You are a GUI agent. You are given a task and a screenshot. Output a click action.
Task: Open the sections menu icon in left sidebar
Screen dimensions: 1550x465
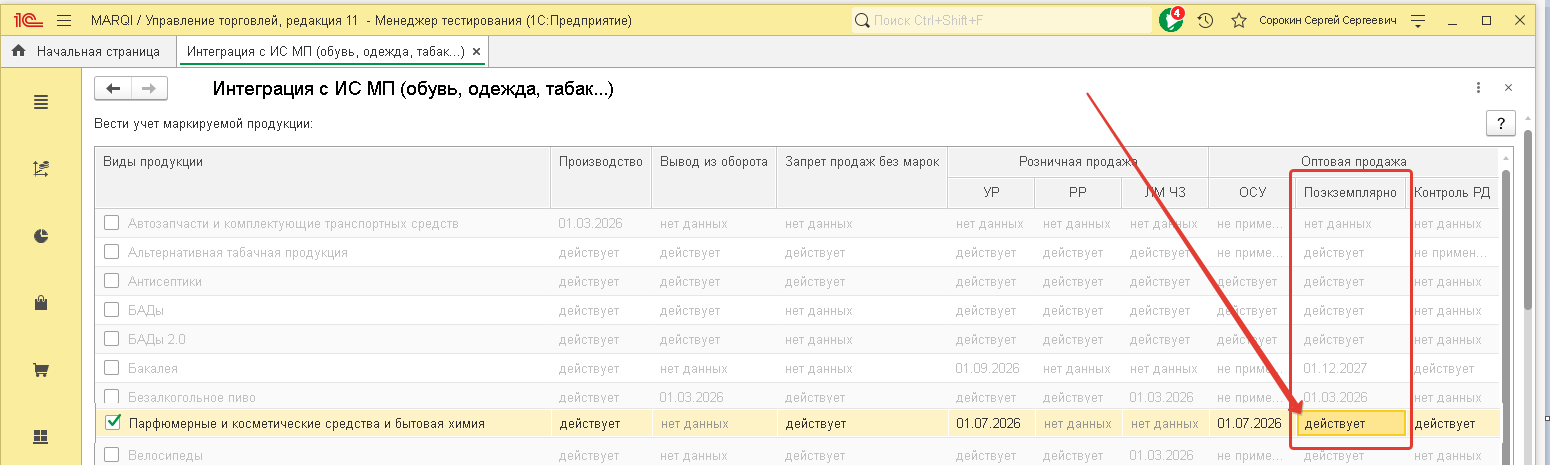click(41, 101)
